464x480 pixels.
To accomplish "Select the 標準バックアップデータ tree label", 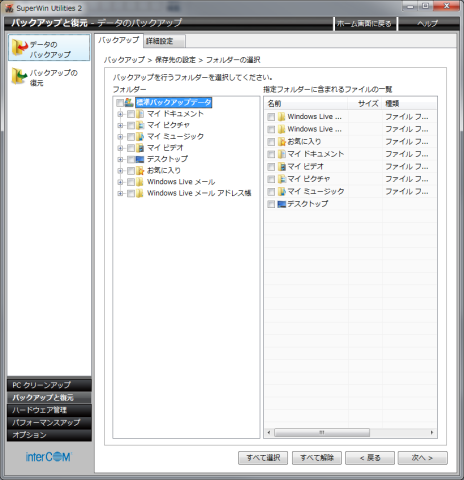I will (174, 102).
